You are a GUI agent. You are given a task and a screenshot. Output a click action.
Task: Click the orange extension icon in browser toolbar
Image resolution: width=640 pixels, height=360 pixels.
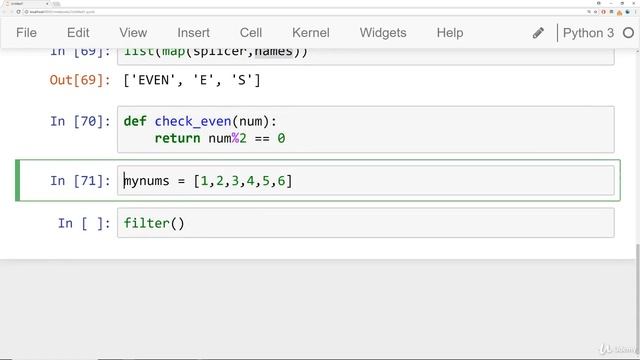click(619, 12)
